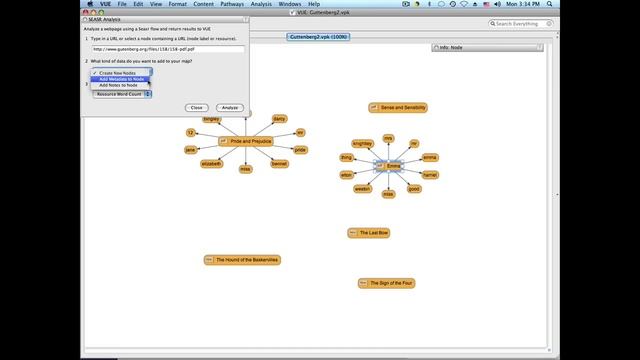This screenshot has height=360, width=640.
Task: Select the emma keyword node
Action: 430,158
